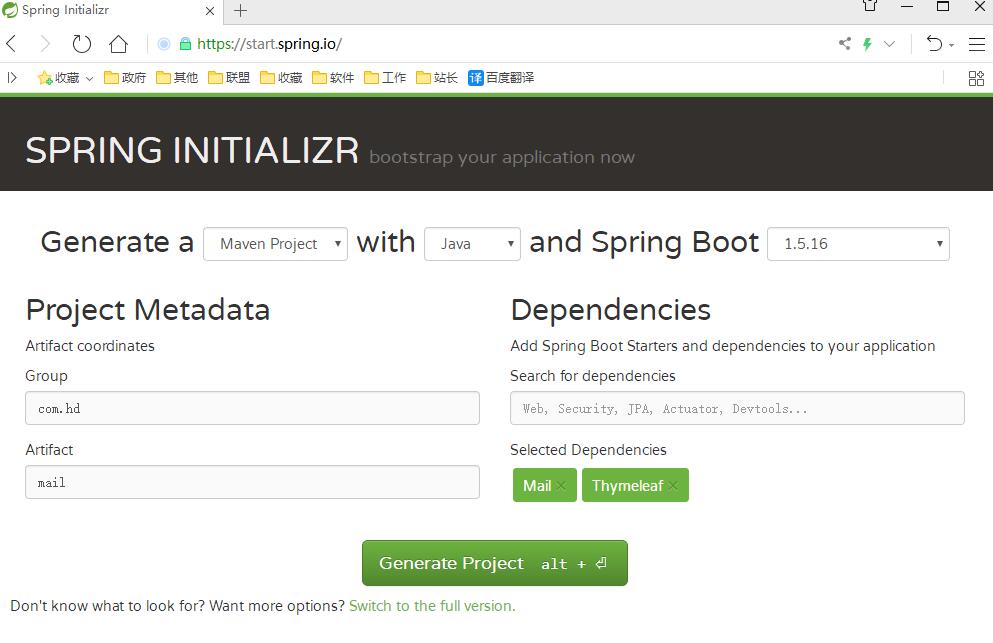The image size is (993, 643).
Task: Close the Spring Initializr tab
Action: coord(210,11)
